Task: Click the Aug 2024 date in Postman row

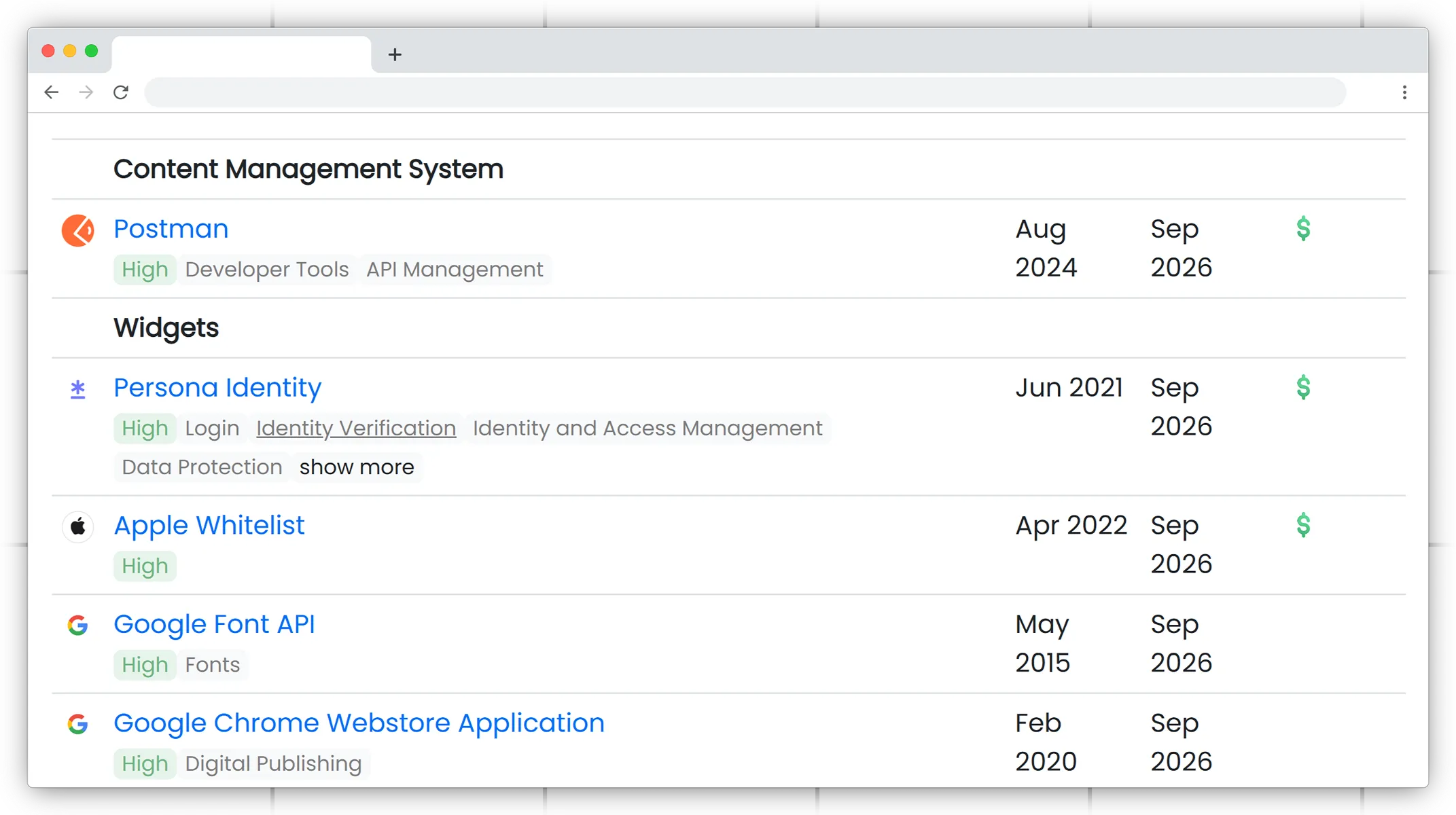Action: pos(1046,249)
